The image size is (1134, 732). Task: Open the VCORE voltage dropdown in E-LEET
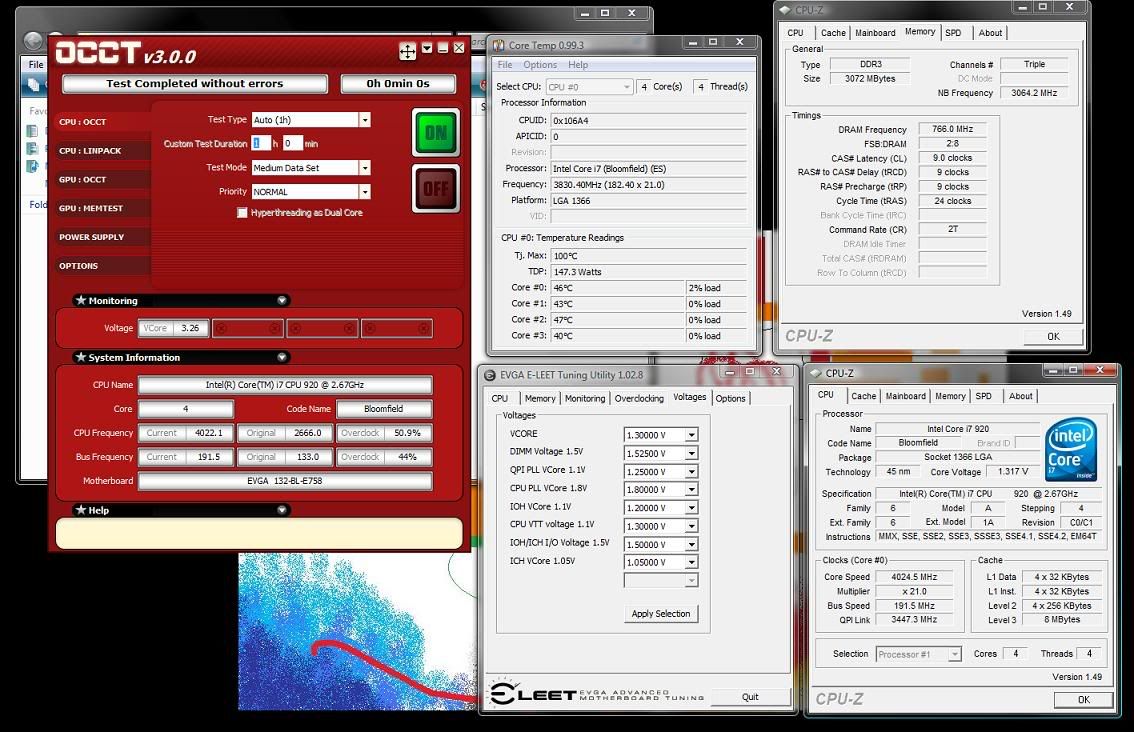point(691,435)
